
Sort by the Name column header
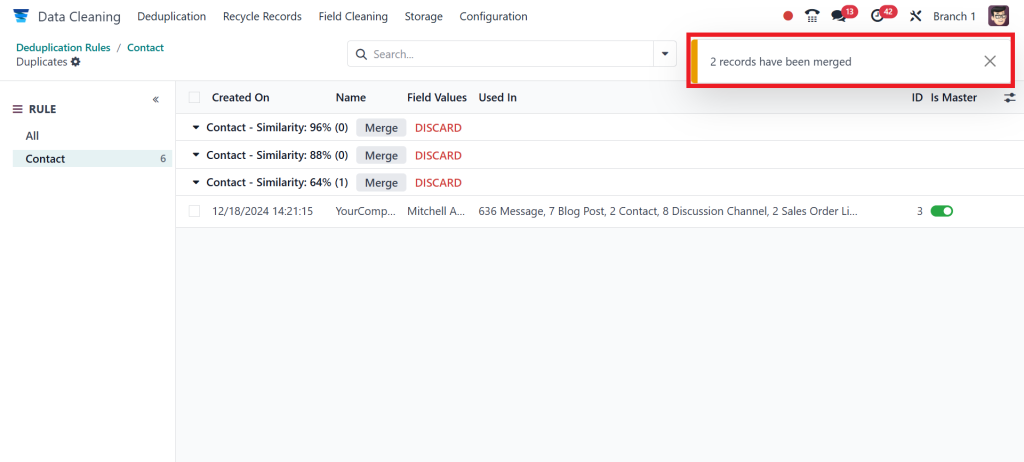[351, 97]
